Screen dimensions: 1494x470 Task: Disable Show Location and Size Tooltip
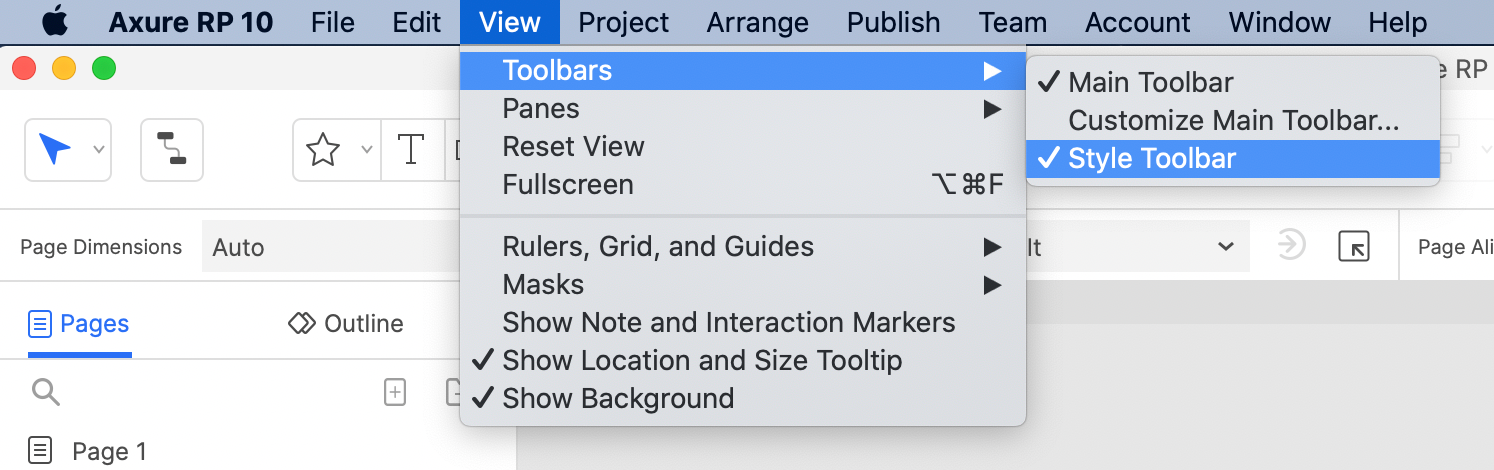tap(743, 360)
